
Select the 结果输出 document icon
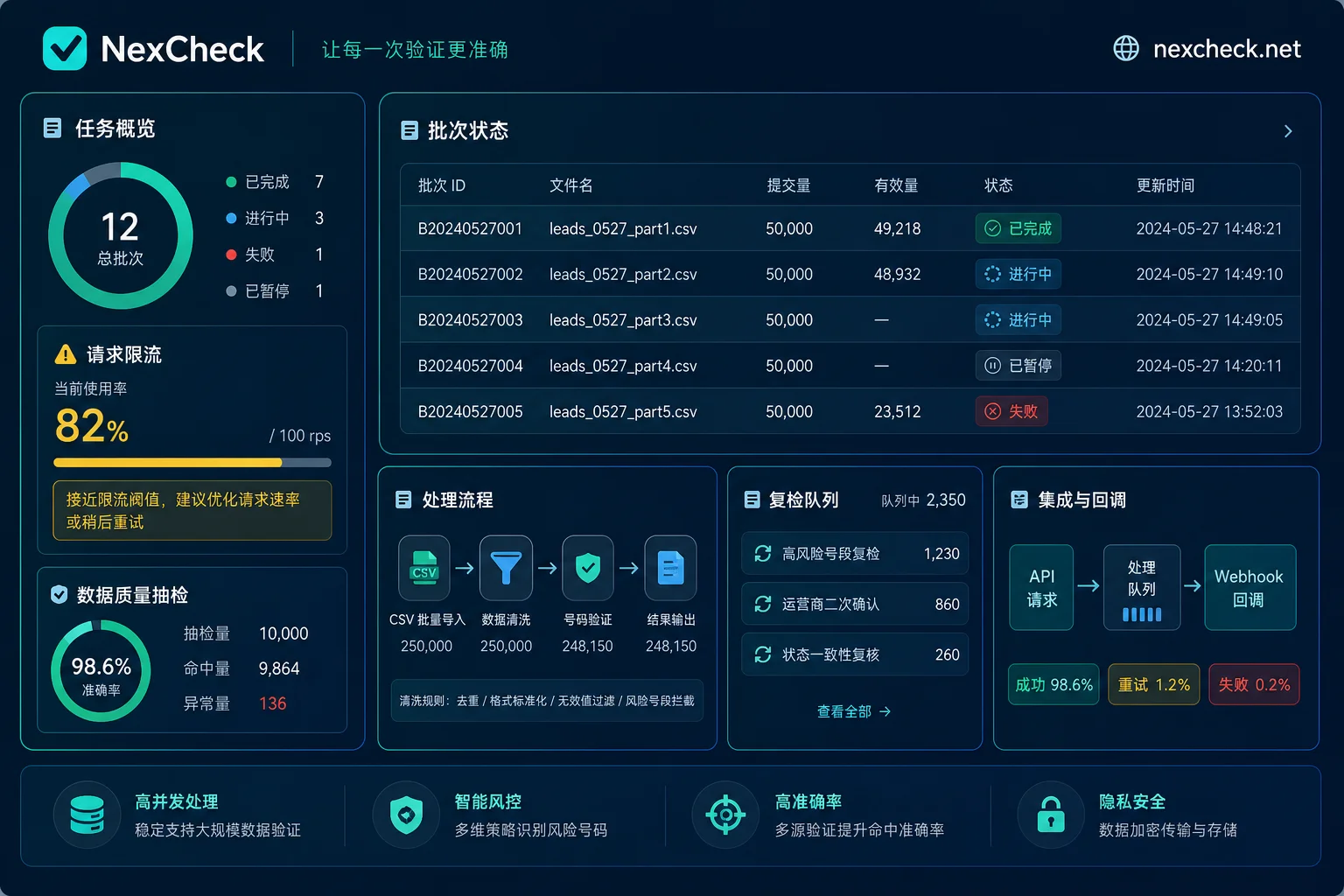[670, 568]
